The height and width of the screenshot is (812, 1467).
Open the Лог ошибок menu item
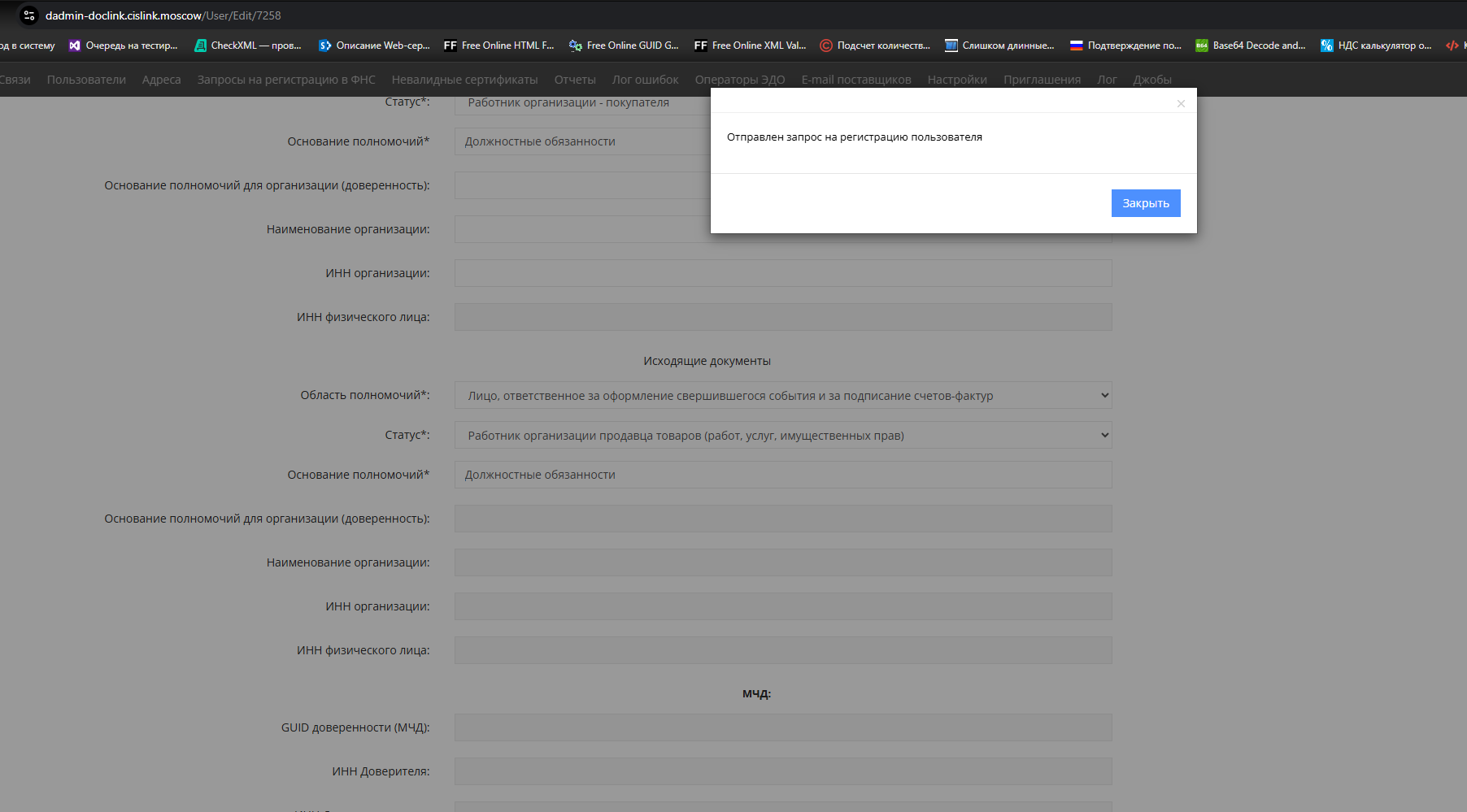coord(646,80)
